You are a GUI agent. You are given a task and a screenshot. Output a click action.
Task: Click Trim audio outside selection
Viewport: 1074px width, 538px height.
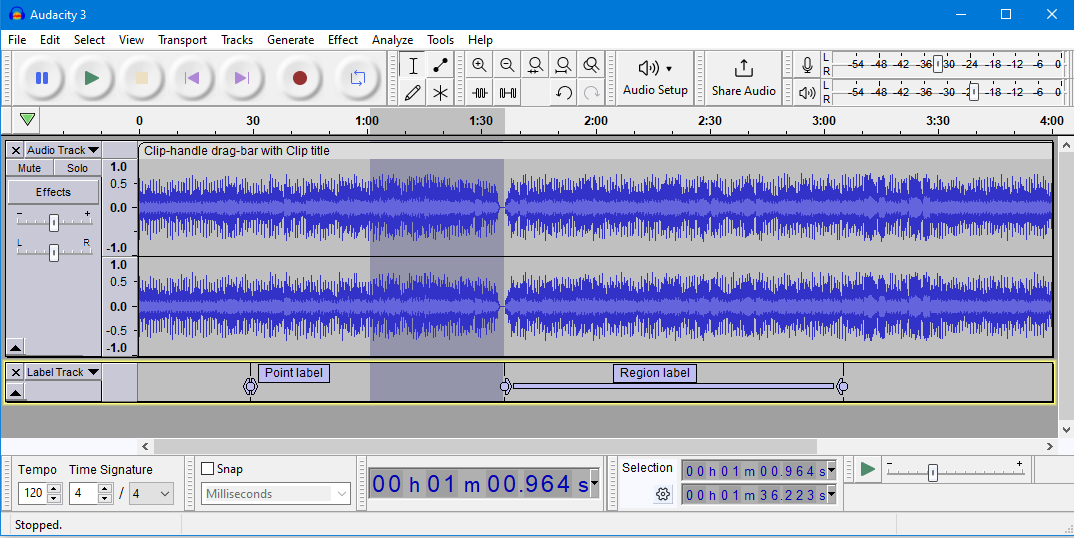pos(480,93)
